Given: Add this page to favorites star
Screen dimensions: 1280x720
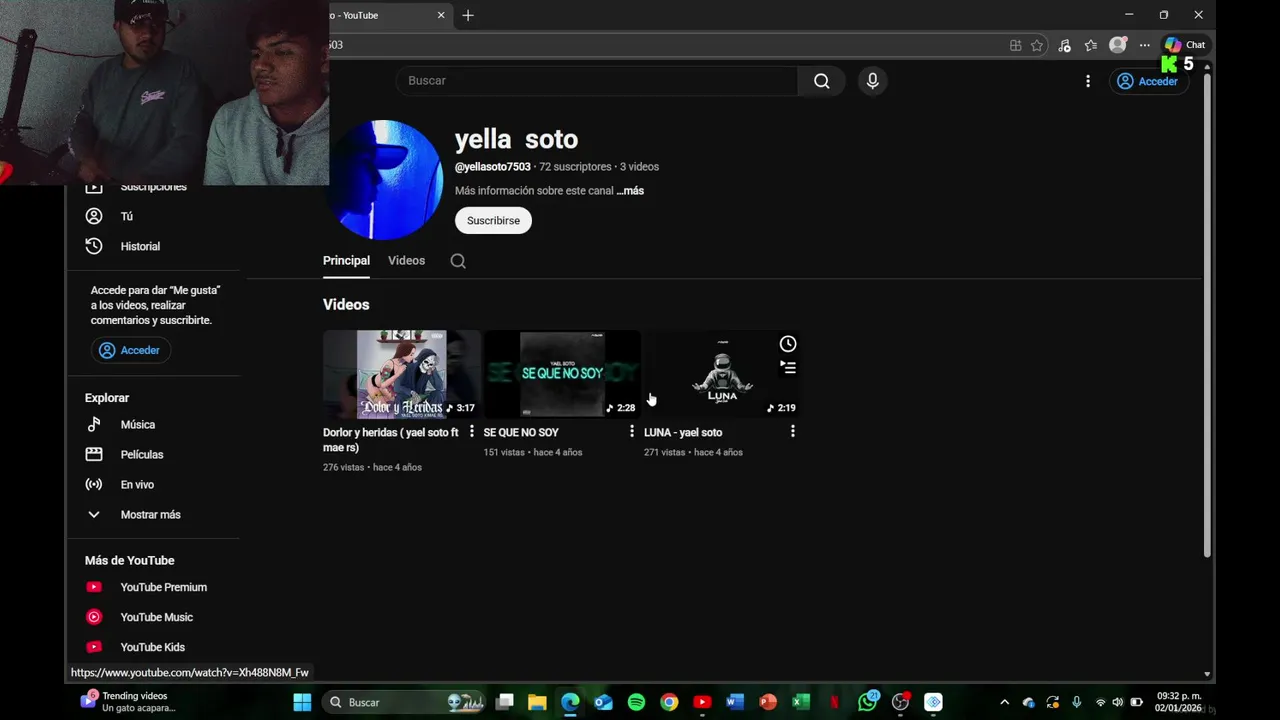Looking at the screenshot, I should click(x=1037, y=45).
